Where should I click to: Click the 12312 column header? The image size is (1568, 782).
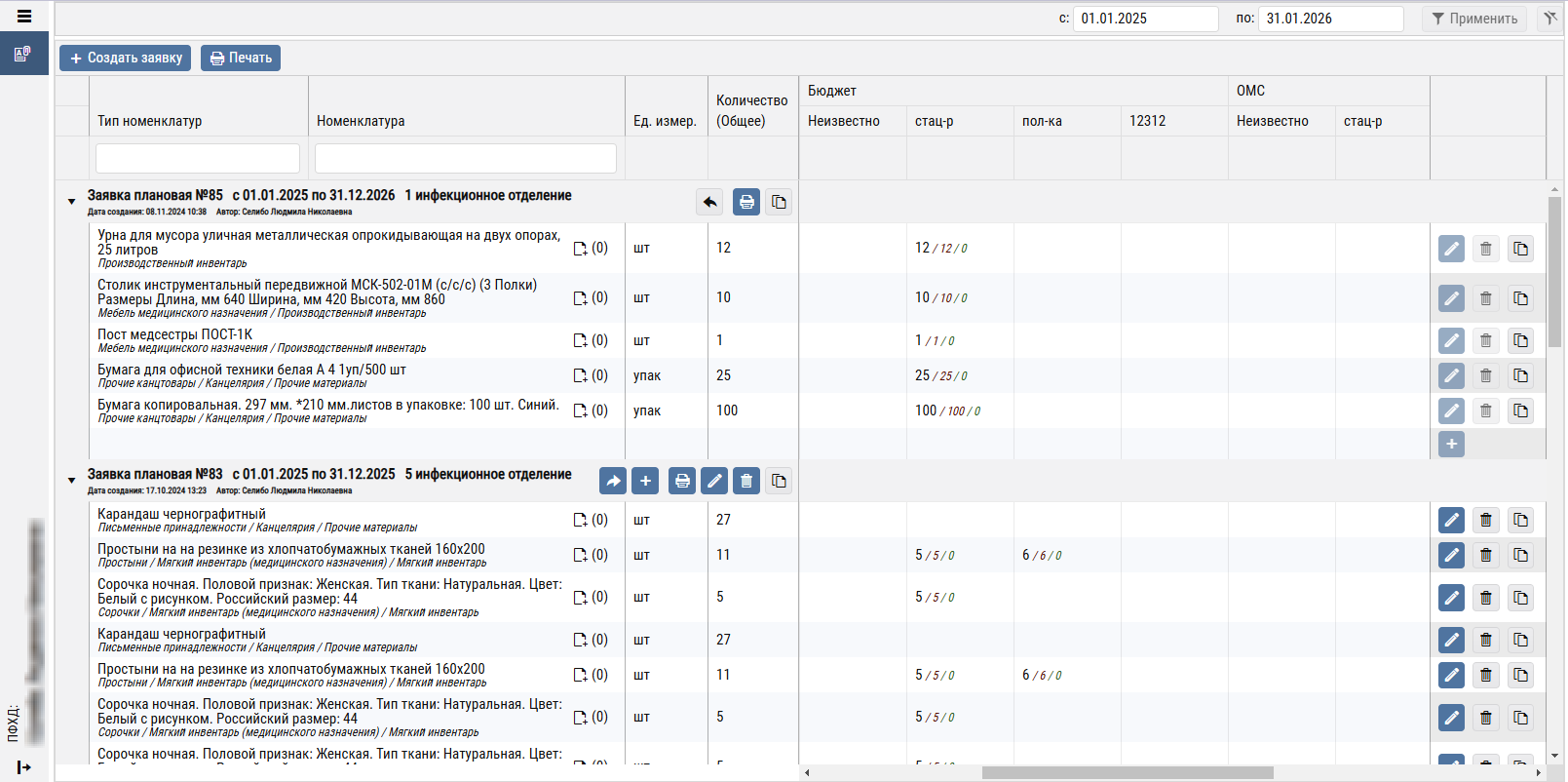pyautogui.click(x=1147, y=121)
